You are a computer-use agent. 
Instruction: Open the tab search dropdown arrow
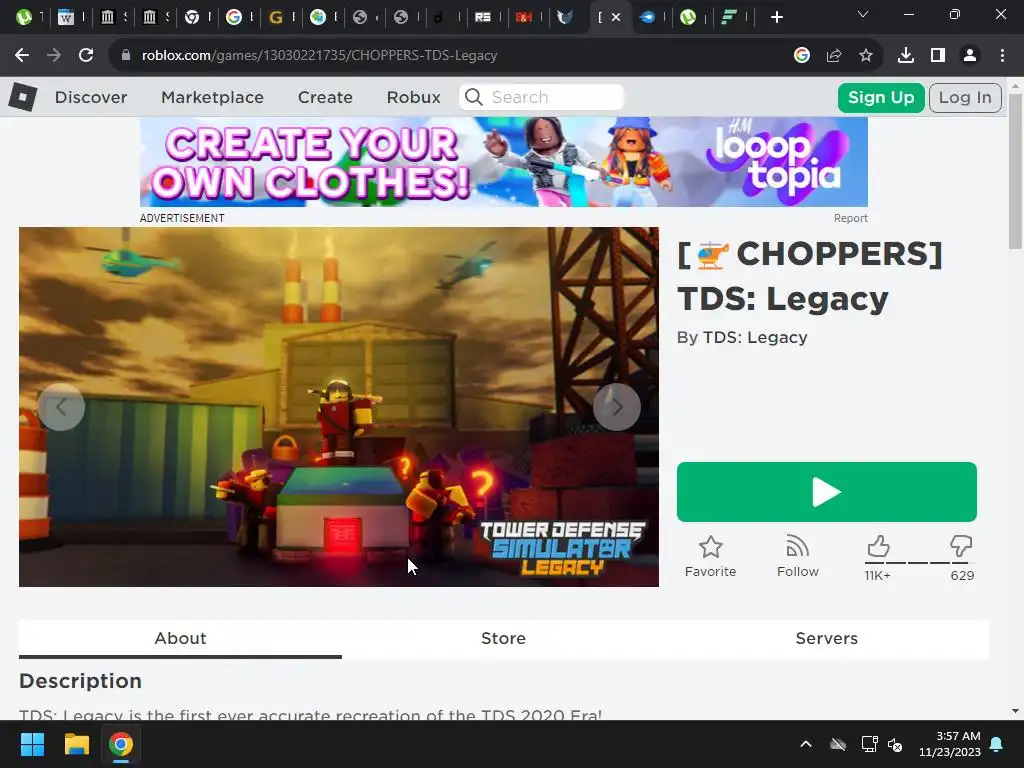coord(863,14)
